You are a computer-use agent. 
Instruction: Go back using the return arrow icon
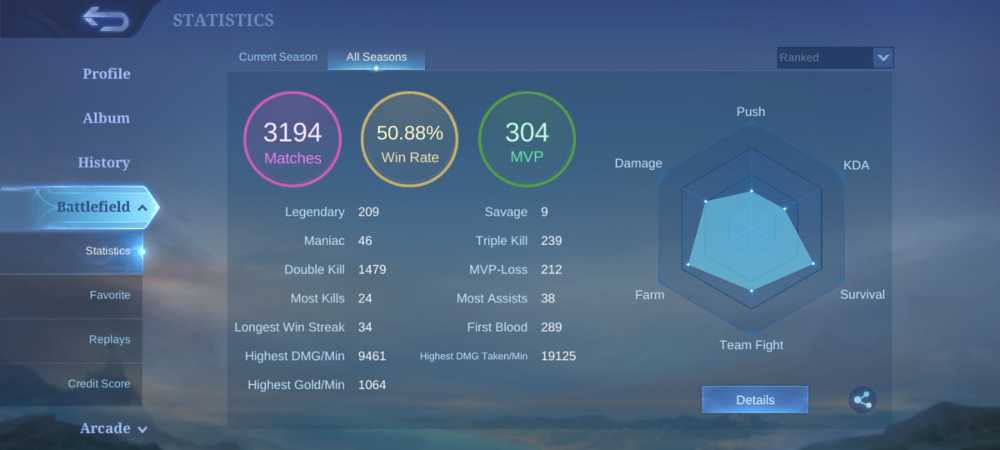click(105, 18)
